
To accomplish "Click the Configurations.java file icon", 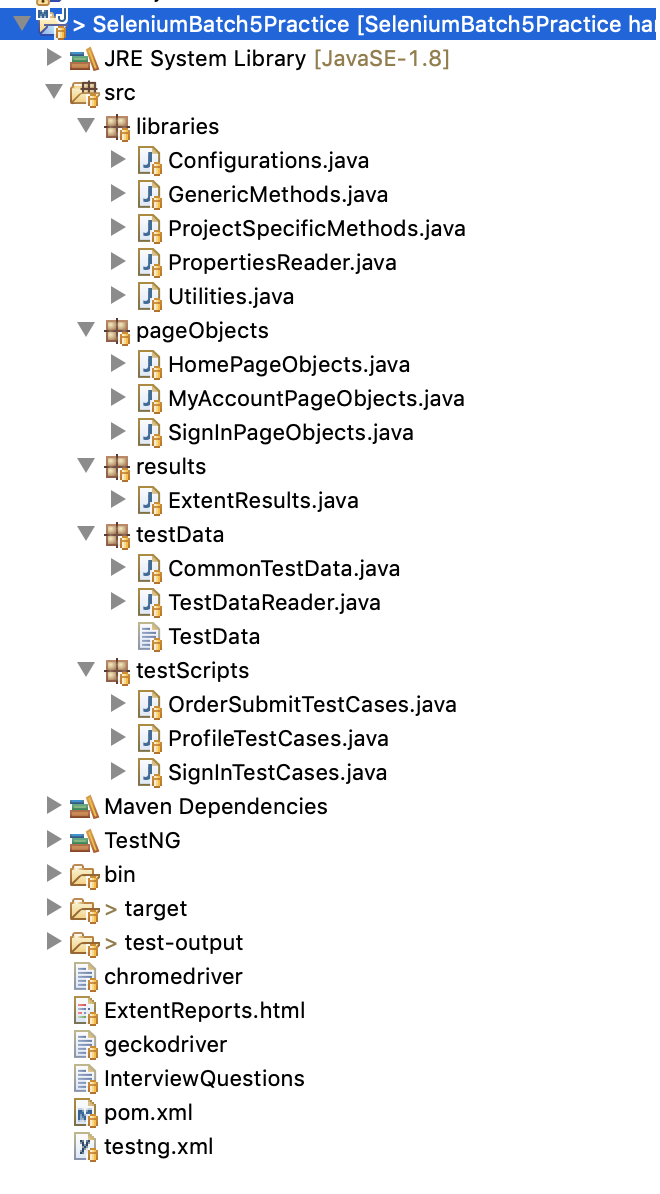I will (x=150, y=161).
